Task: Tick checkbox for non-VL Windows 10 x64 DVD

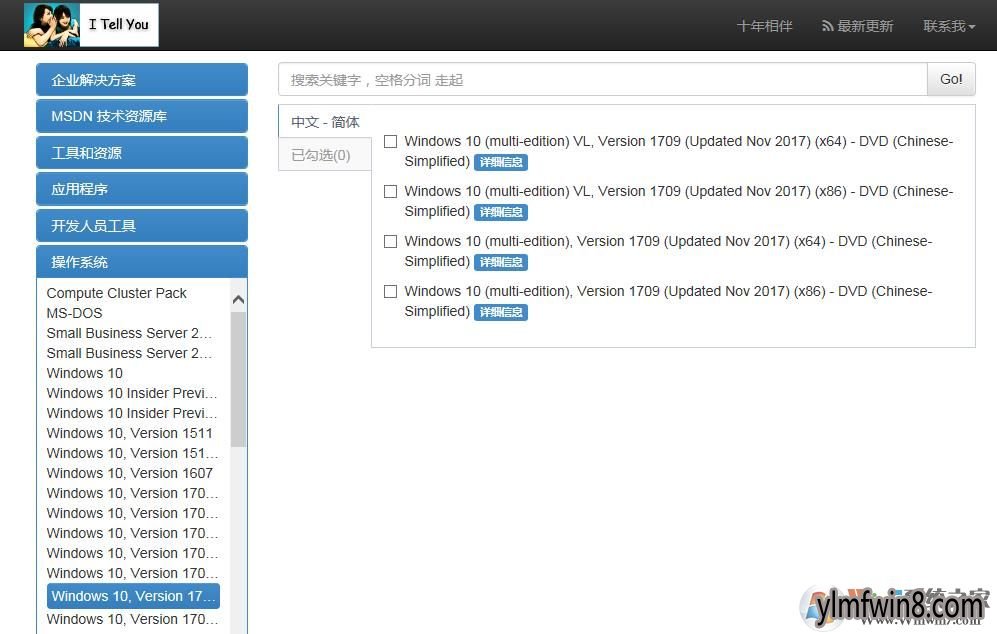Action: point(390,242)
